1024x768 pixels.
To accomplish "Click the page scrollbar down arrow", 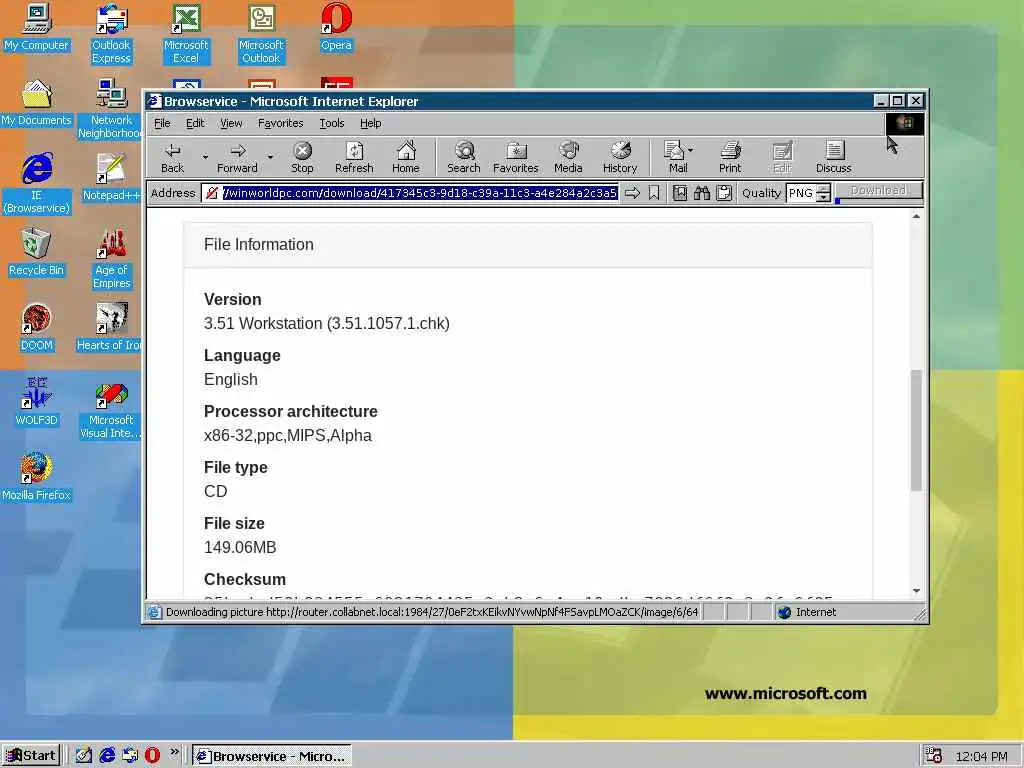I will [916, 591].
